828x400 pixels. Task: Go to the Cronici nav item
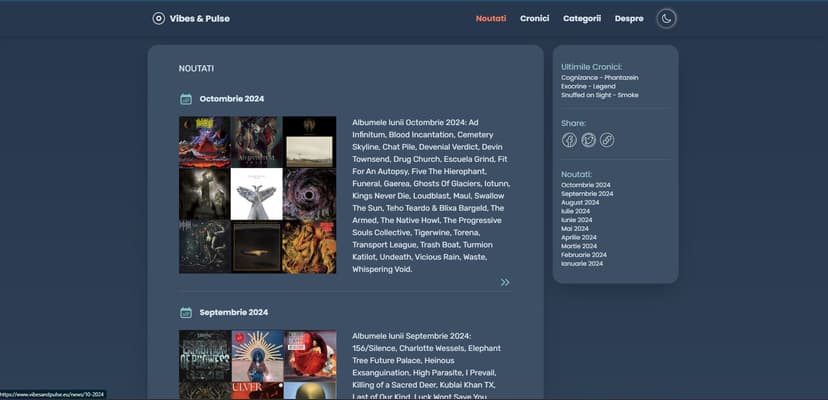534,18
